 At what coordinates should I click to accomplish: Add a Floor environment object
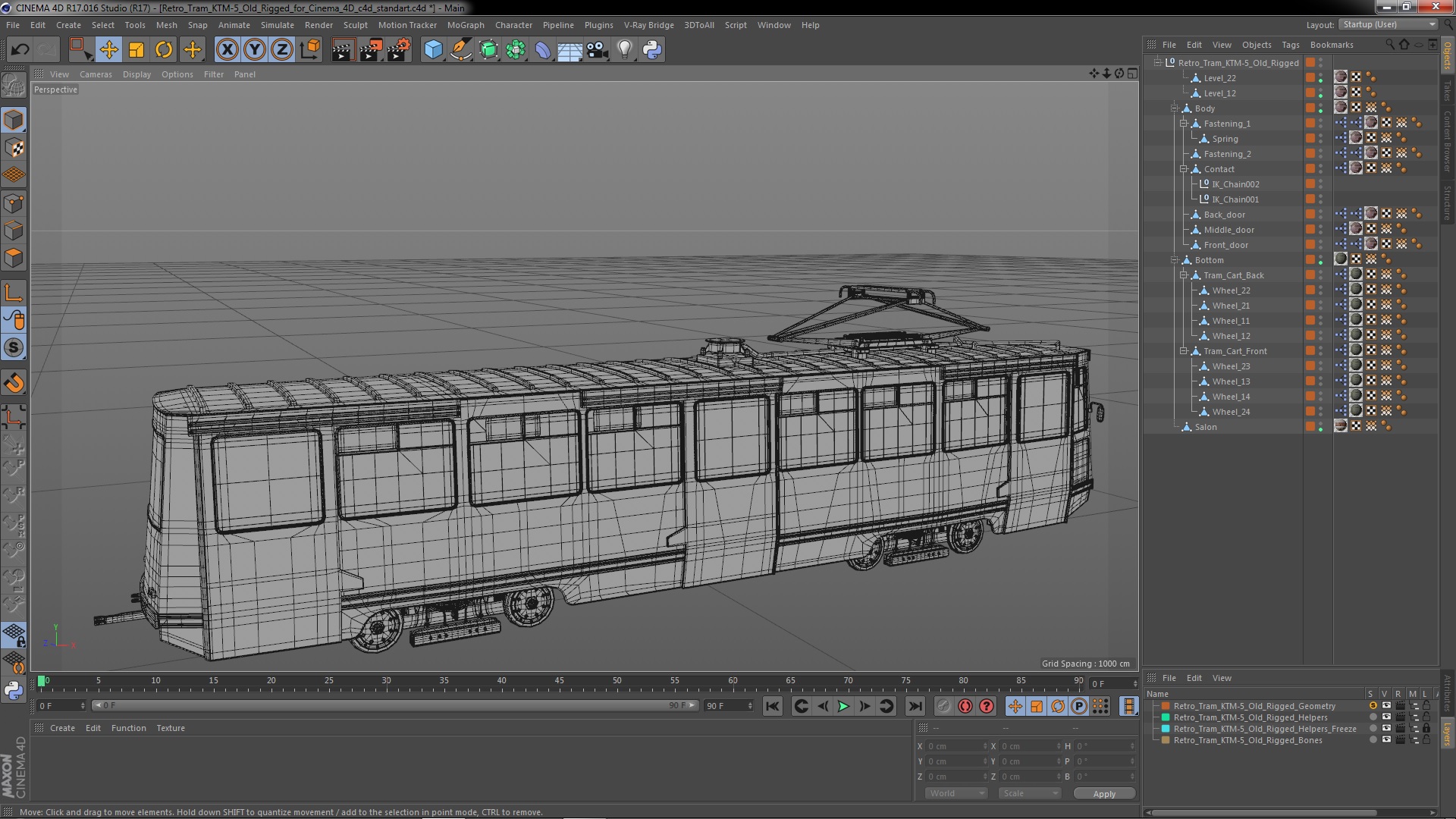coord(570,50)
